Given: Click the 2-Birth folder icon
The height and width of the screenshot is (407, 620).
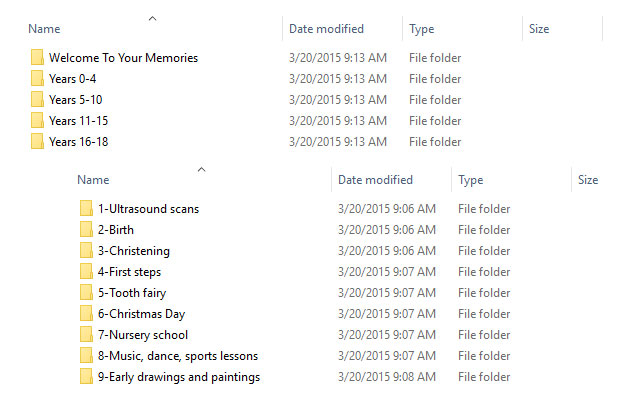Looking at the screenshot, I should tap(86, 229).
